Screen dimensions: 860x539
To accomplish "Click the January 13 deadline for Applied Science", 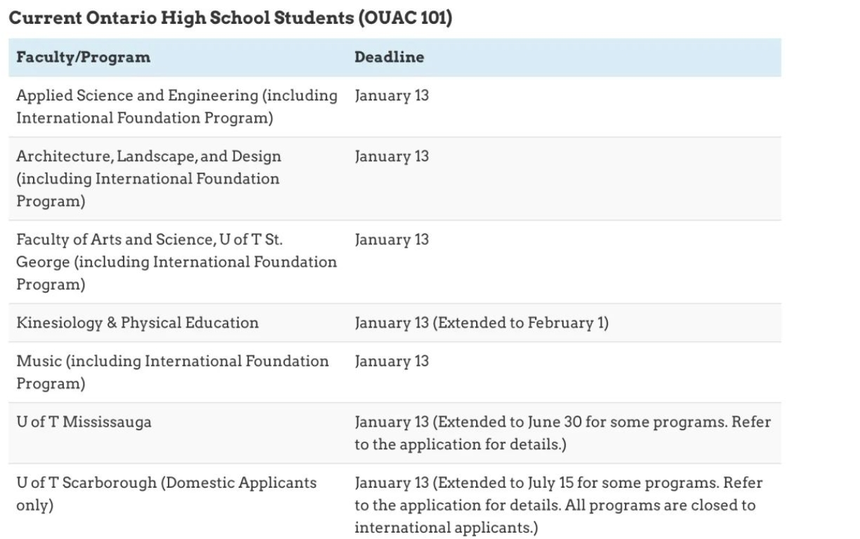I will (x=391, y=96).
